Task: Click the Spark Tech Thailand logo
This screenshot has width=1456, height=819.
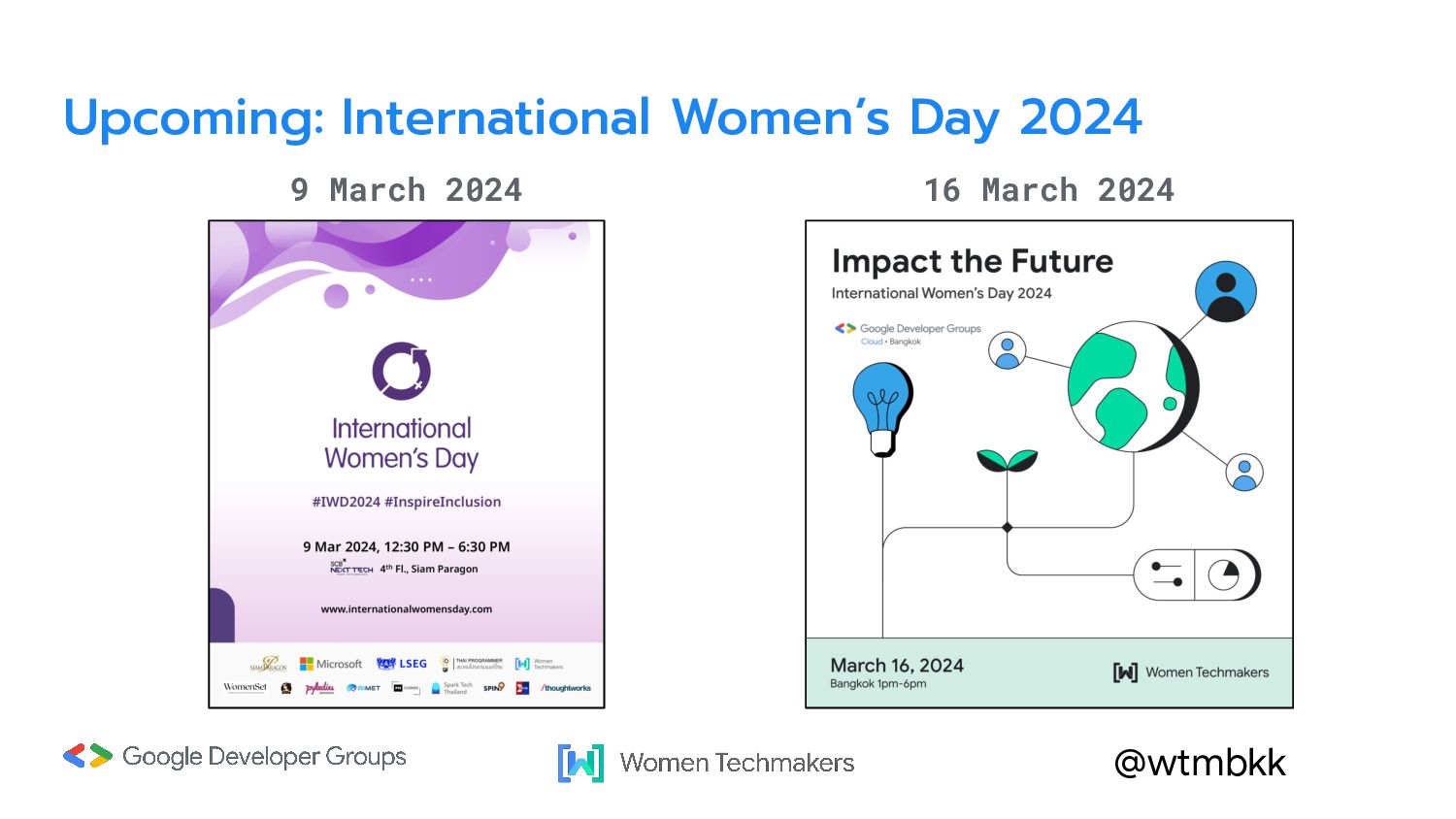Action: coord(452,688)
